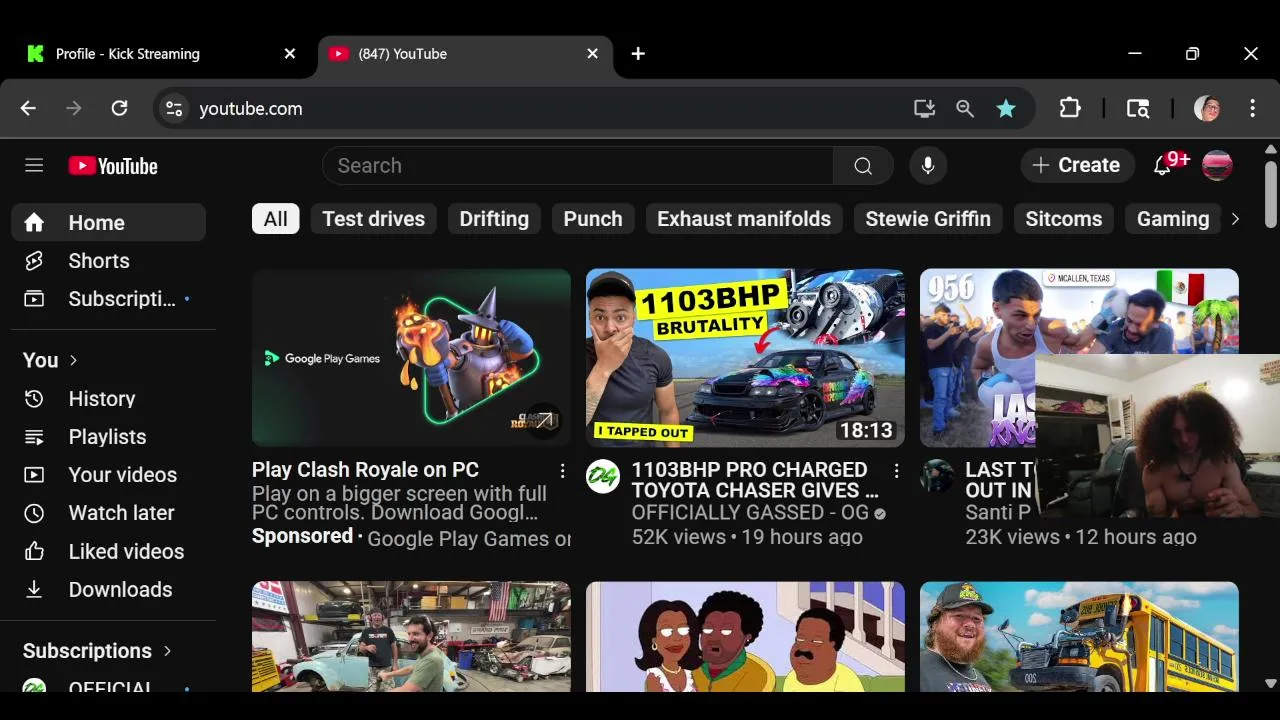1280x720 pixels.
Task: Open the 1103BHP PRO CHARGED TOYOTA CHASER title
Action: pos(755,480)
